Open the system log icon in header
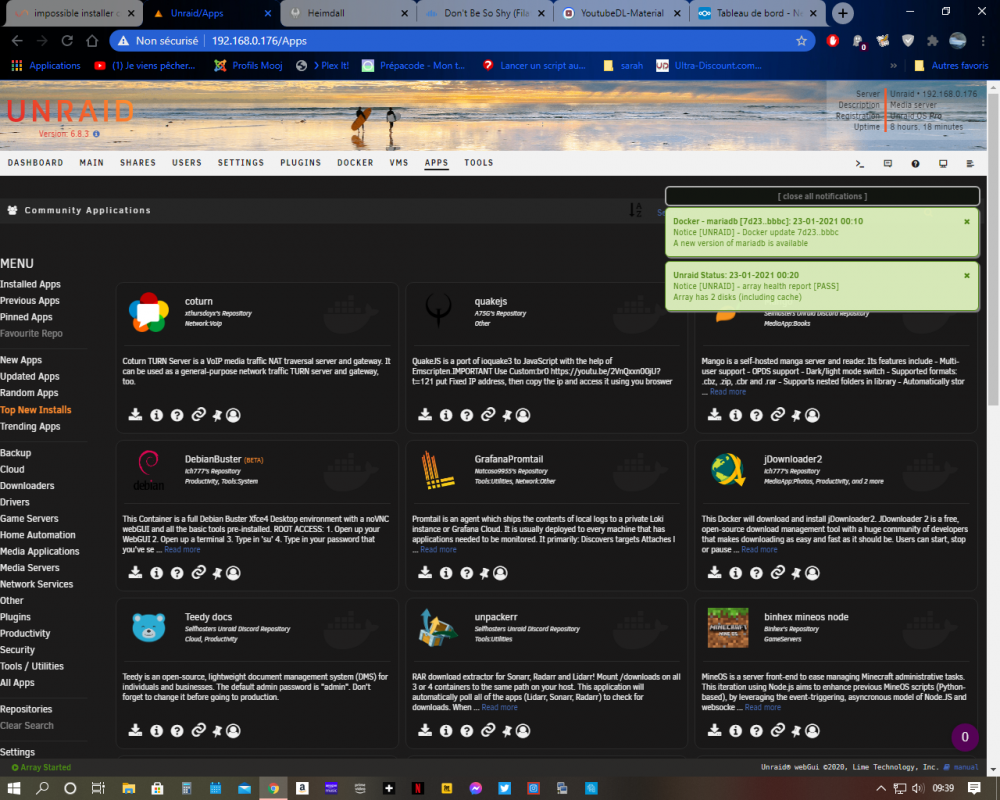This screenshot has height=800, width=1000. (x=970, y=164)
